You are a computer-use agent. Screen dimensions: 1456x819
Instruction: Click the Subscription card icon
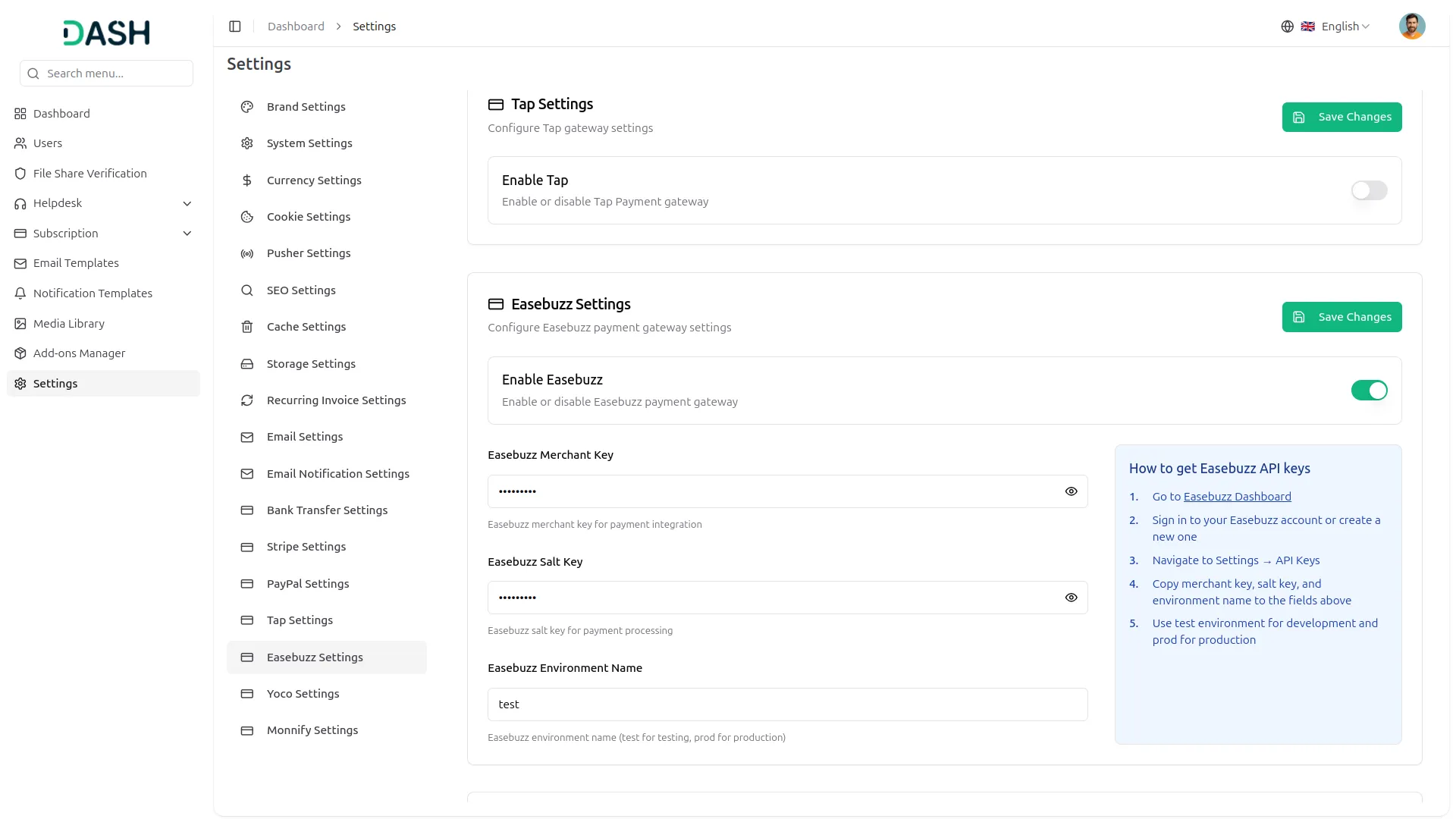(x=20, y=234)
